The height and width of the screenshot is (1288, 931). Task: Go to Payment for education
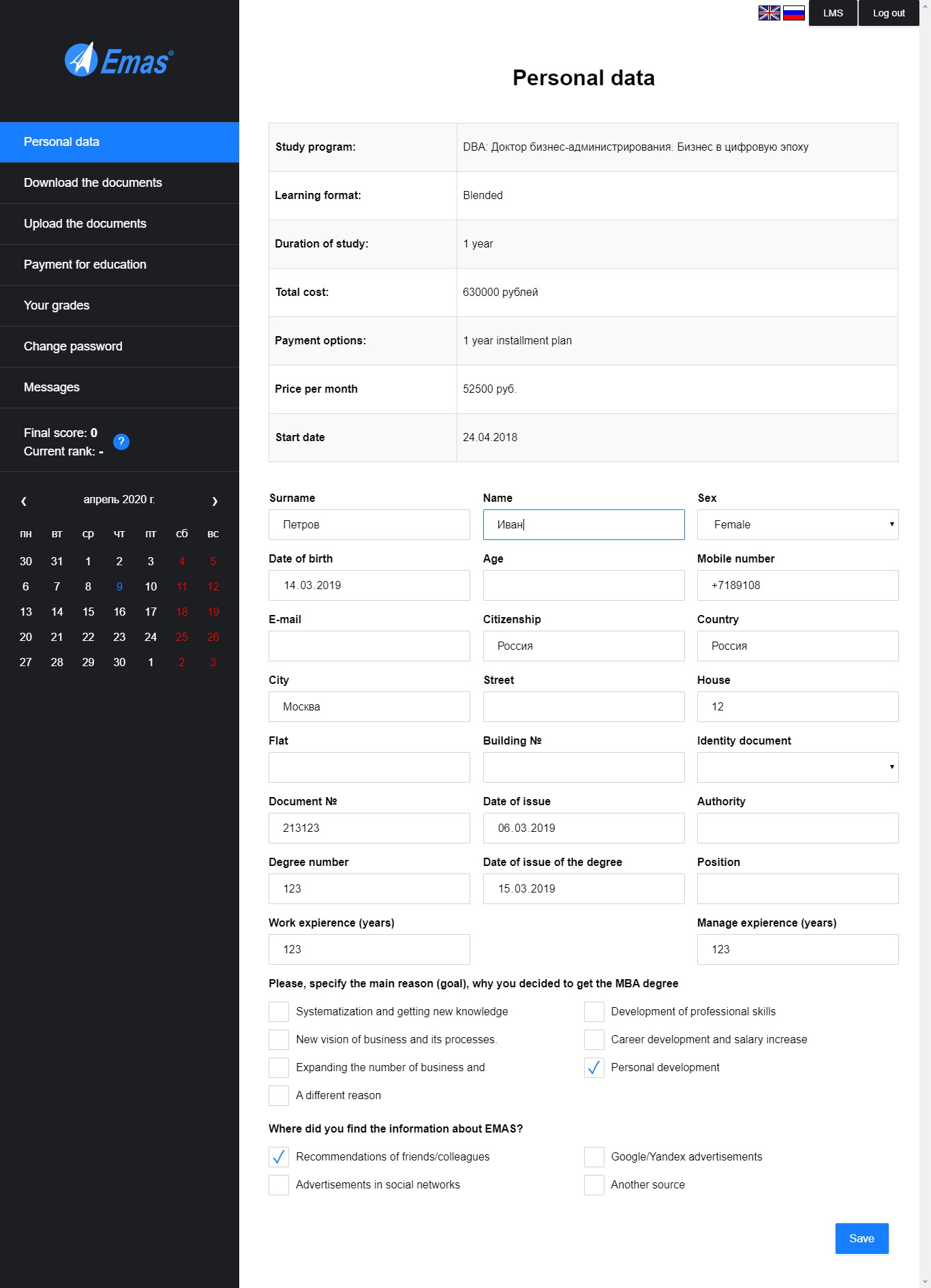[x=119, y=265]
